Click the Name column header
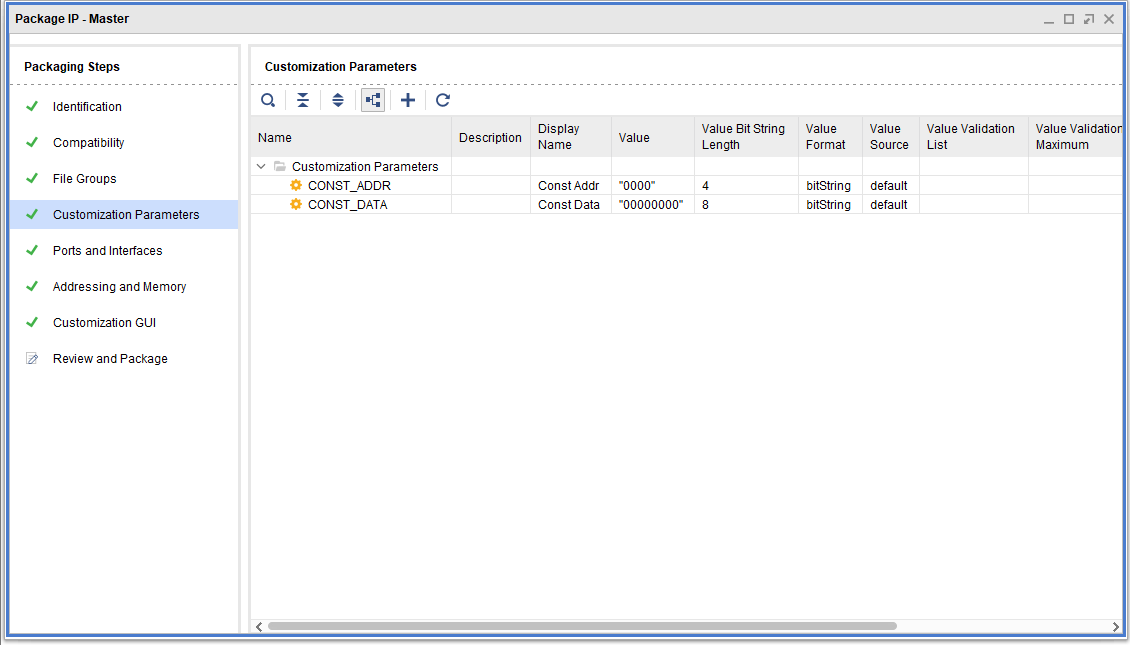 point(351,137)
